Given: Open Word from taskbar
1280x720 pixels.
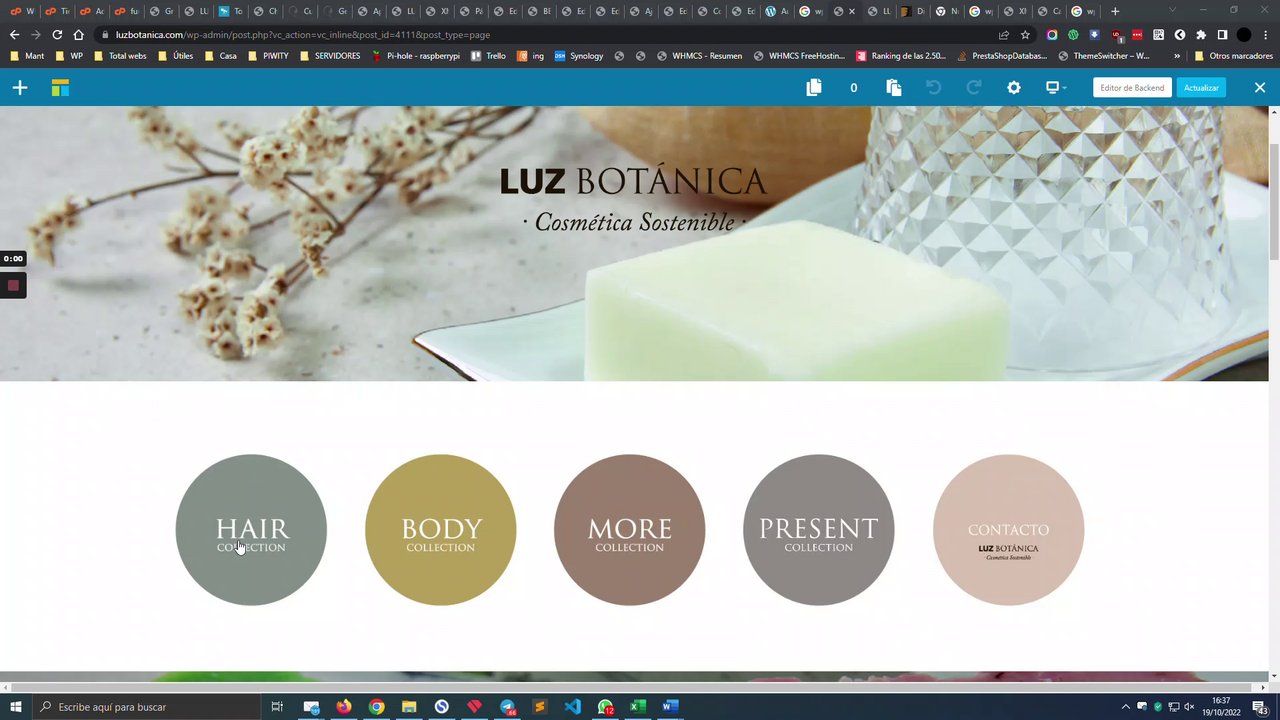Looking at the screenshot, I should pos(670,707).
